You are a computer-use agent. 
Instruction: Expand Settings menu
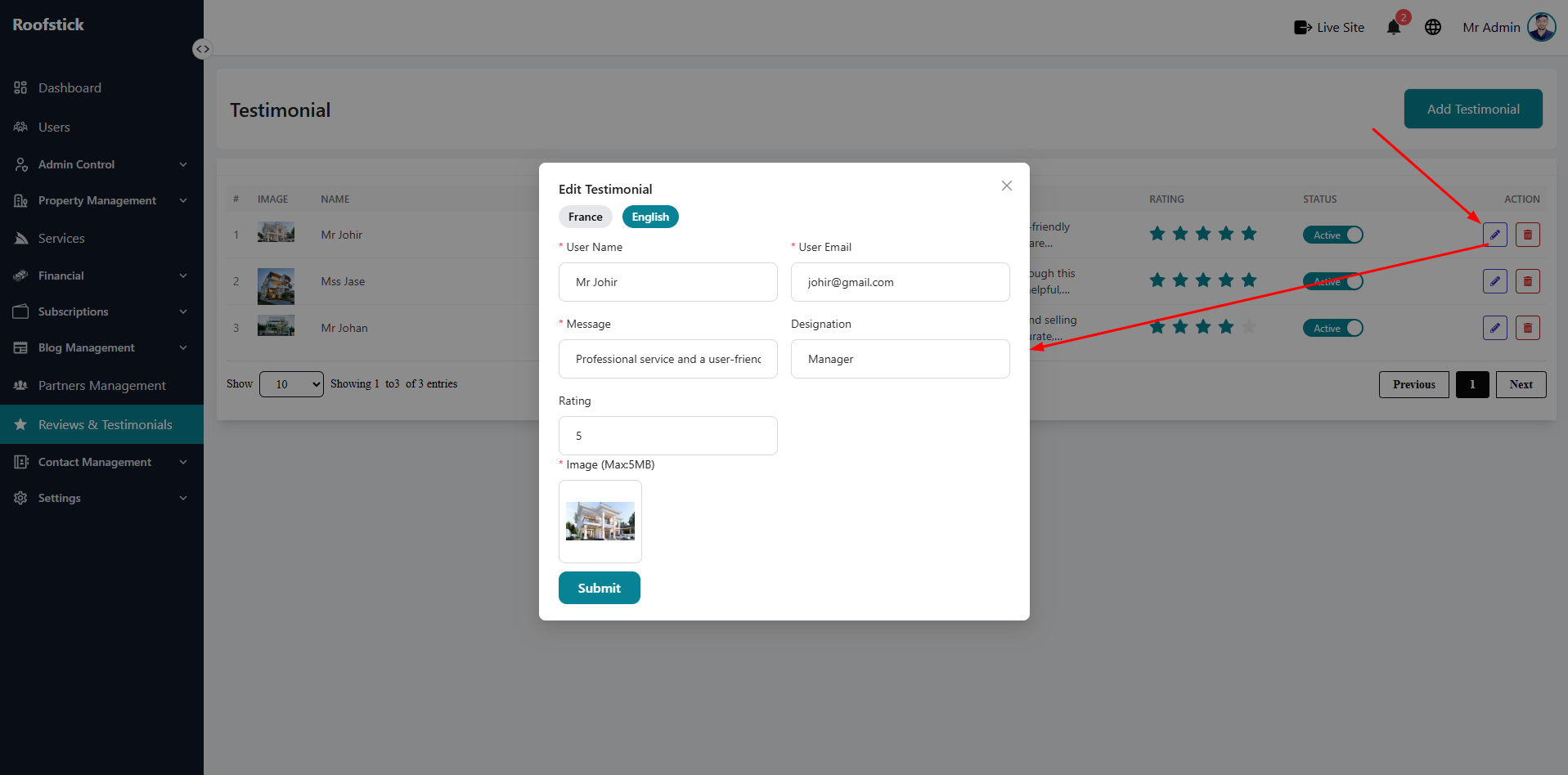pyautogui.click(x=101, y=498)
